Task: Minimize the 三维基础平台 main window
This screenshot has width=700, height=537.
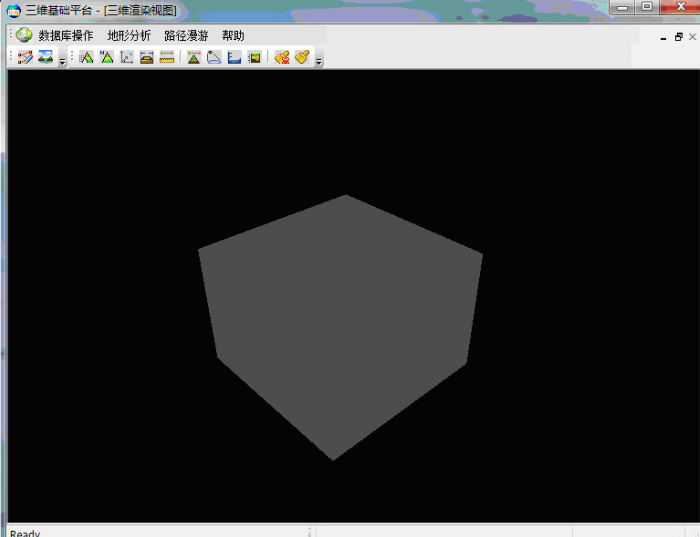Action: click(622, 7)
